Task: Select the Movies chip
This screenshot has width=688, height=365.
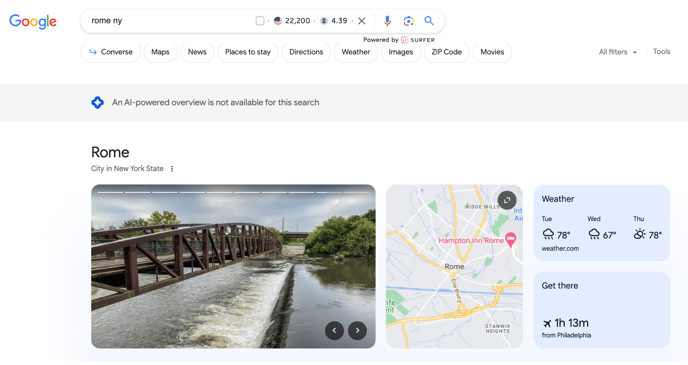Action: pos(492,52)
